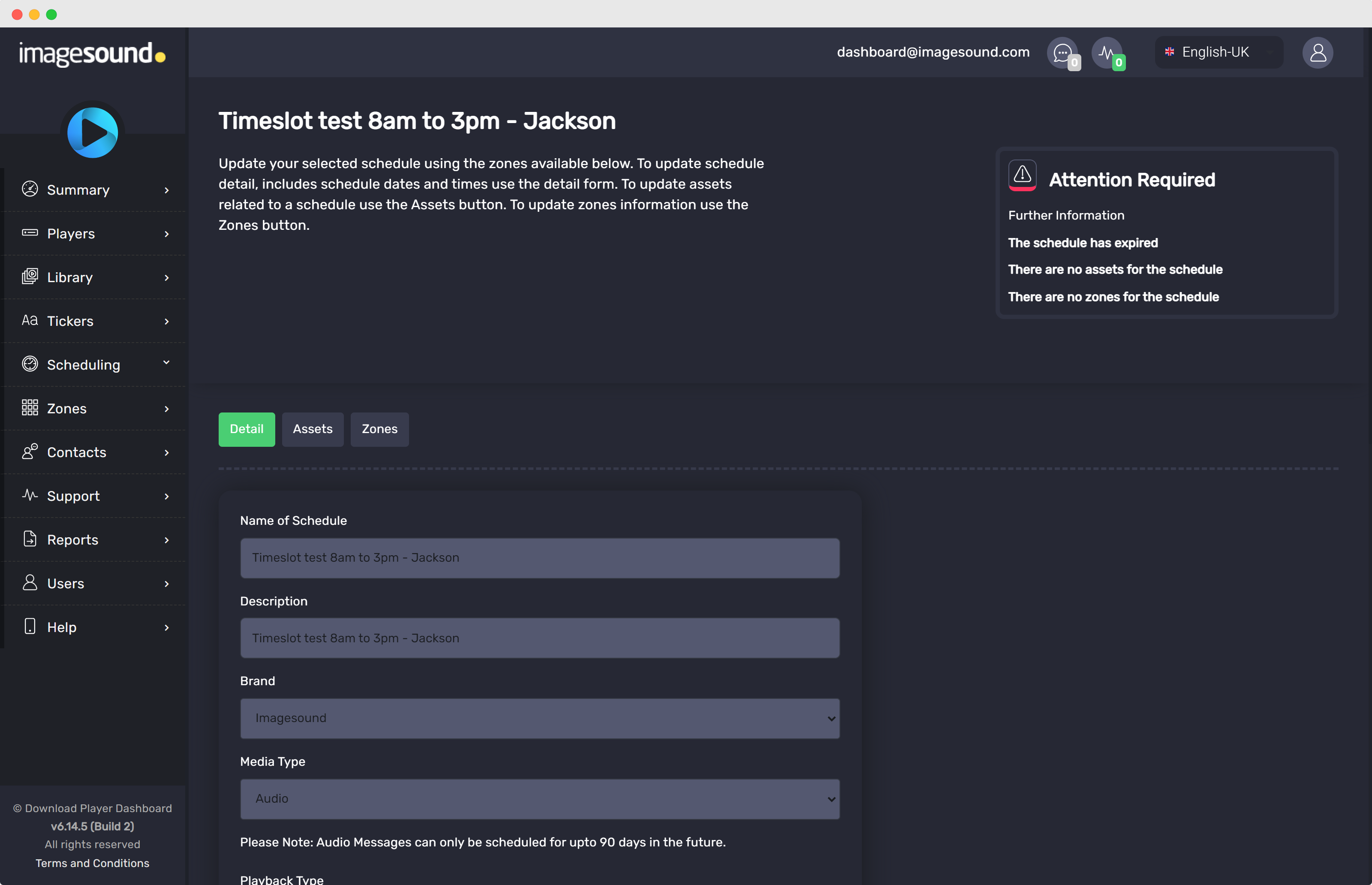Viewport: 1372px width, 885px height.
Task: Expand the Players menu chevron
Action: pyautogui.click(x=167, y=234)
